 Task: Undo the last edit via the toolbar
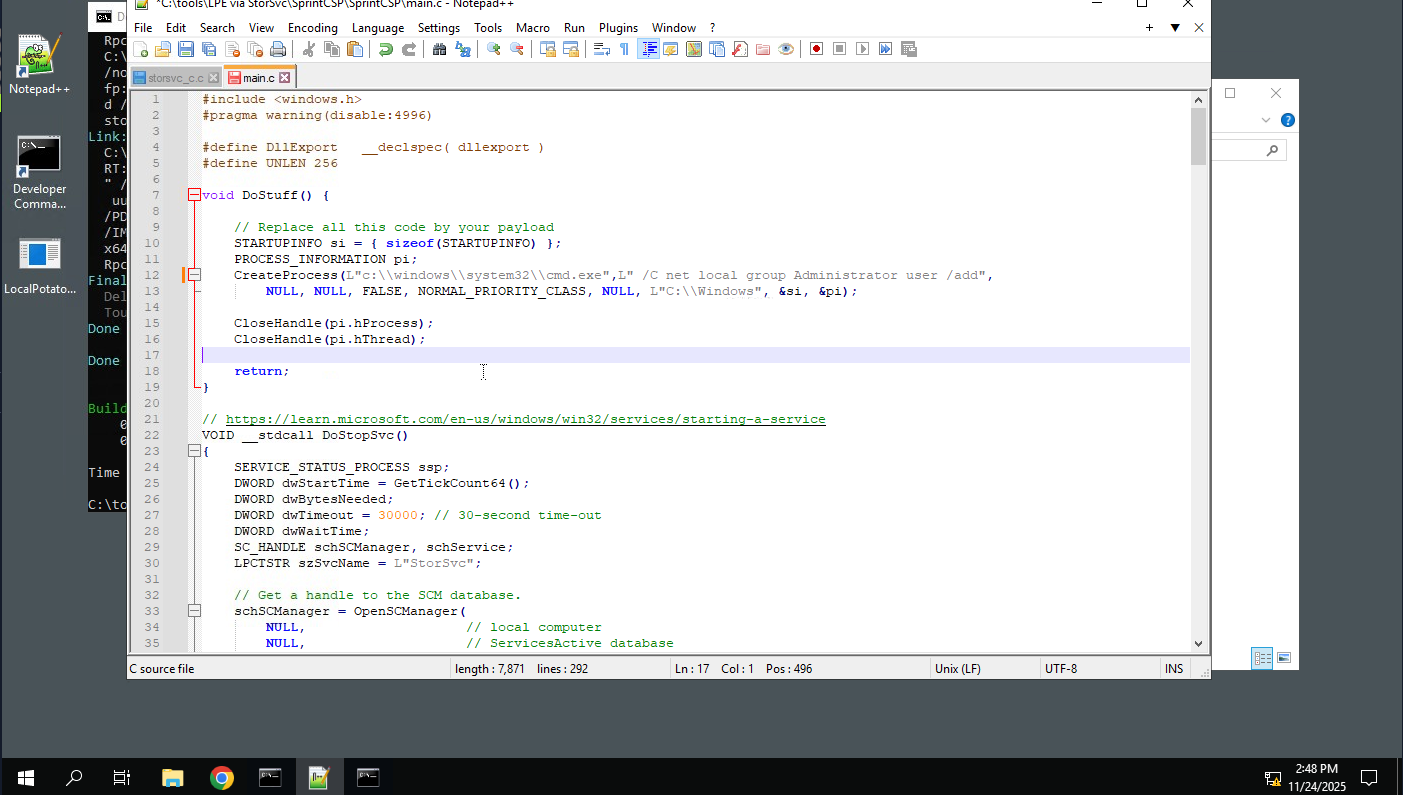point(385,49)
